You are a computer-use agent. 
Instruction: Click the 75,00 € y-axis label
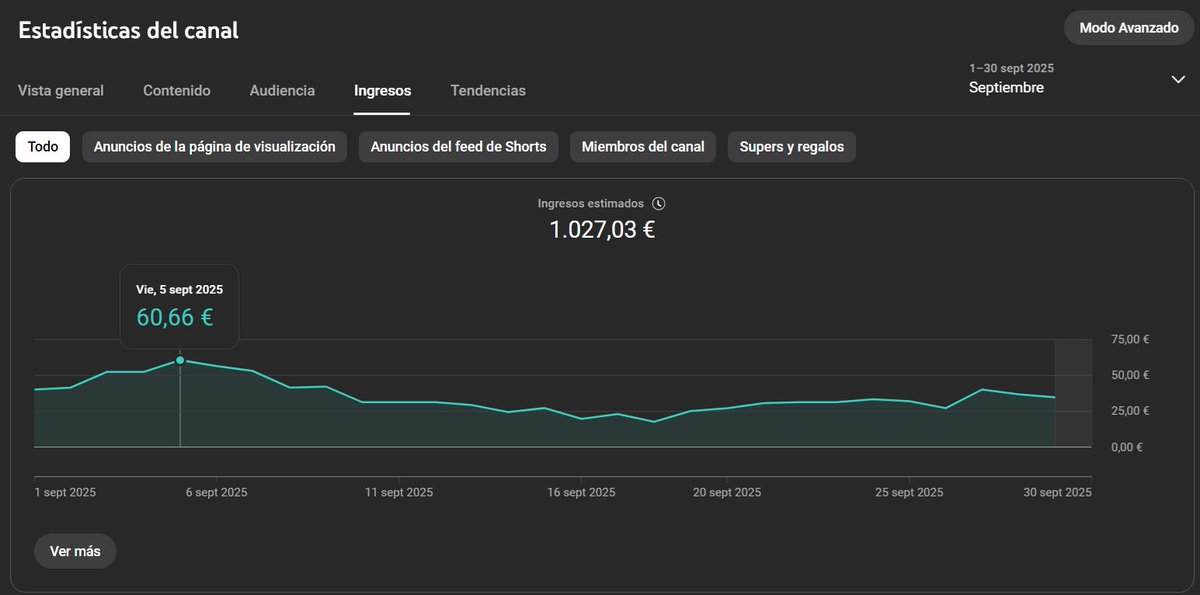pyautogui.click(x=1130, y=339)
